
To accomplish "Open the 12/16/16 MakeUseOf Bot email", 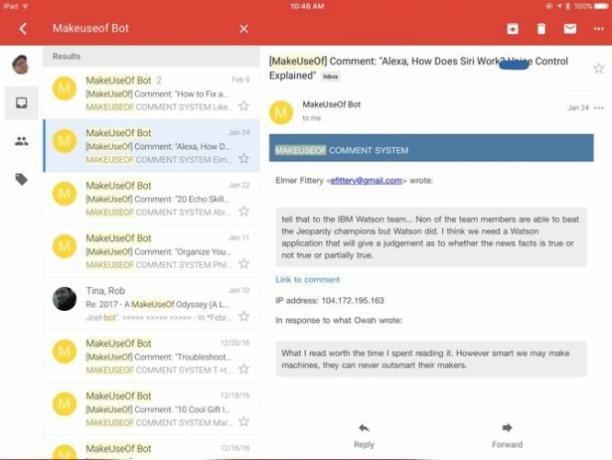I will click(x=151, y=448).
